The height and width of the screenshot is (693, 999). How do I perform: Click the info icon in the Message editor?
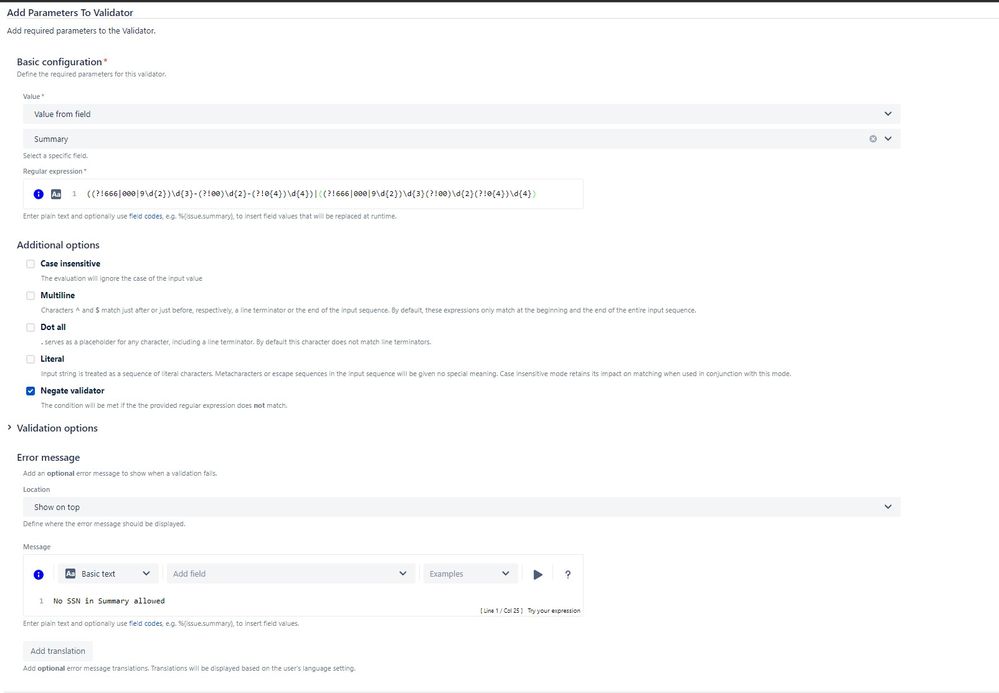(38, 575)
